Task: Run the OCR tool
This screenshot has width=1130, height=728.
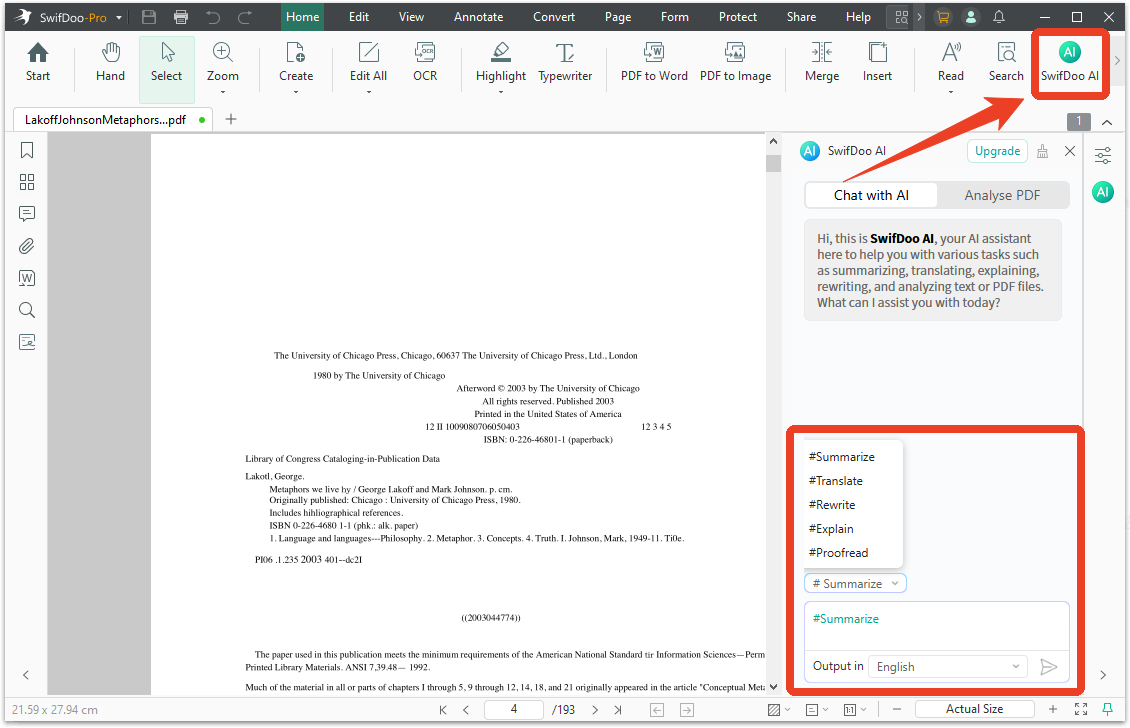Action: point(425,63)
